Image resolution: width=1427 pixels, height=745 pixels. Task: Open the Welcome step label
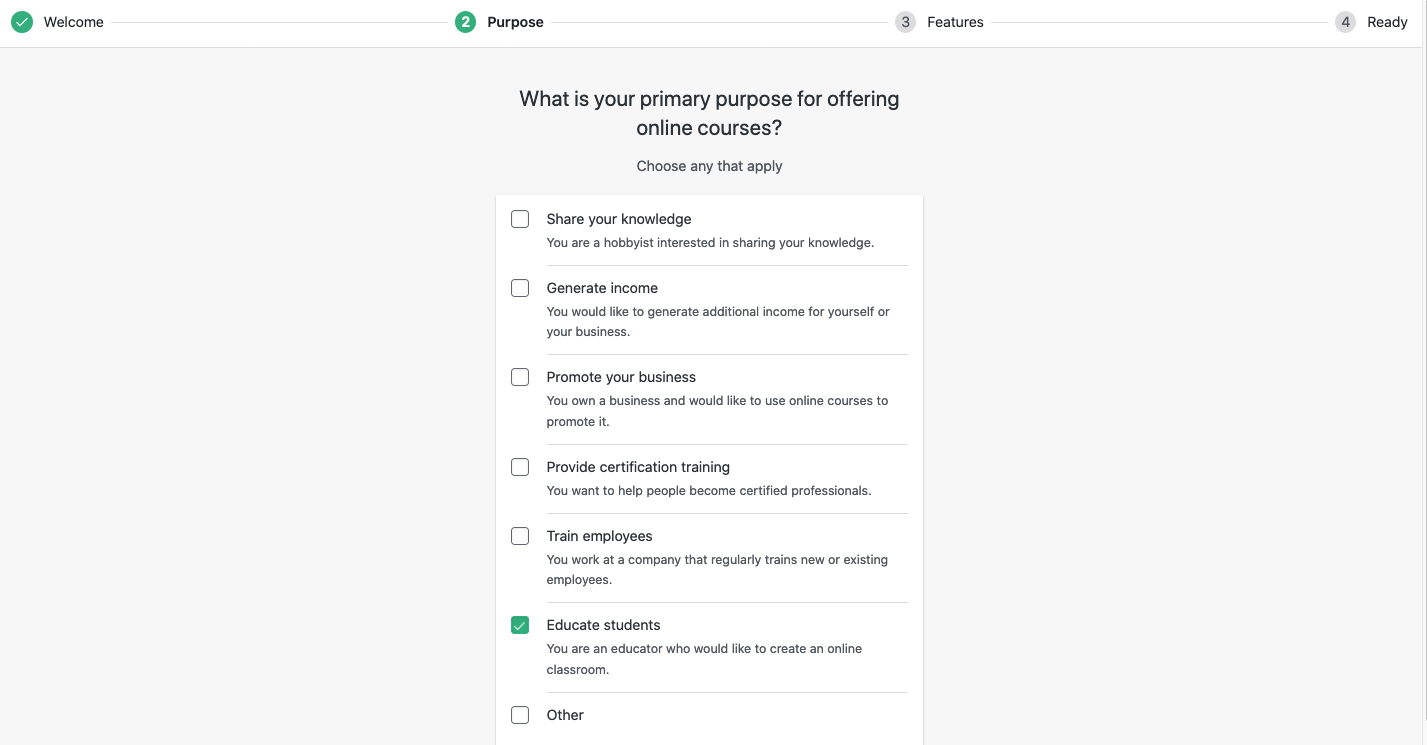(x=74, y=22)
